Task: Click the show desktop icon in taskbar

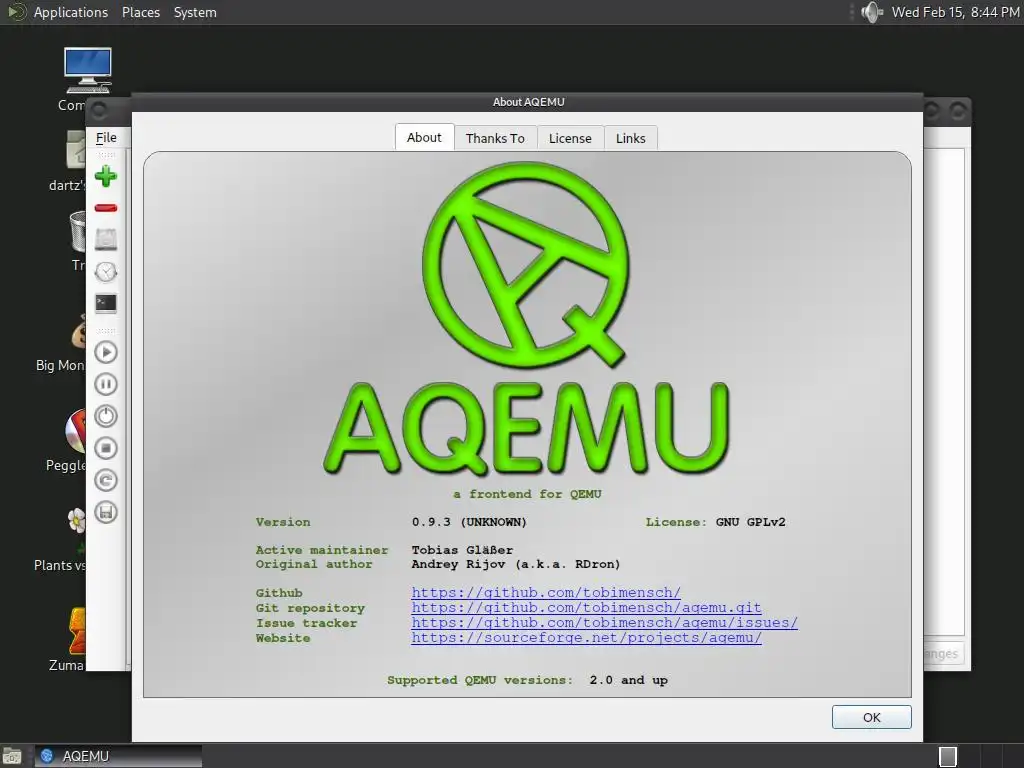Action: [12, 756]
